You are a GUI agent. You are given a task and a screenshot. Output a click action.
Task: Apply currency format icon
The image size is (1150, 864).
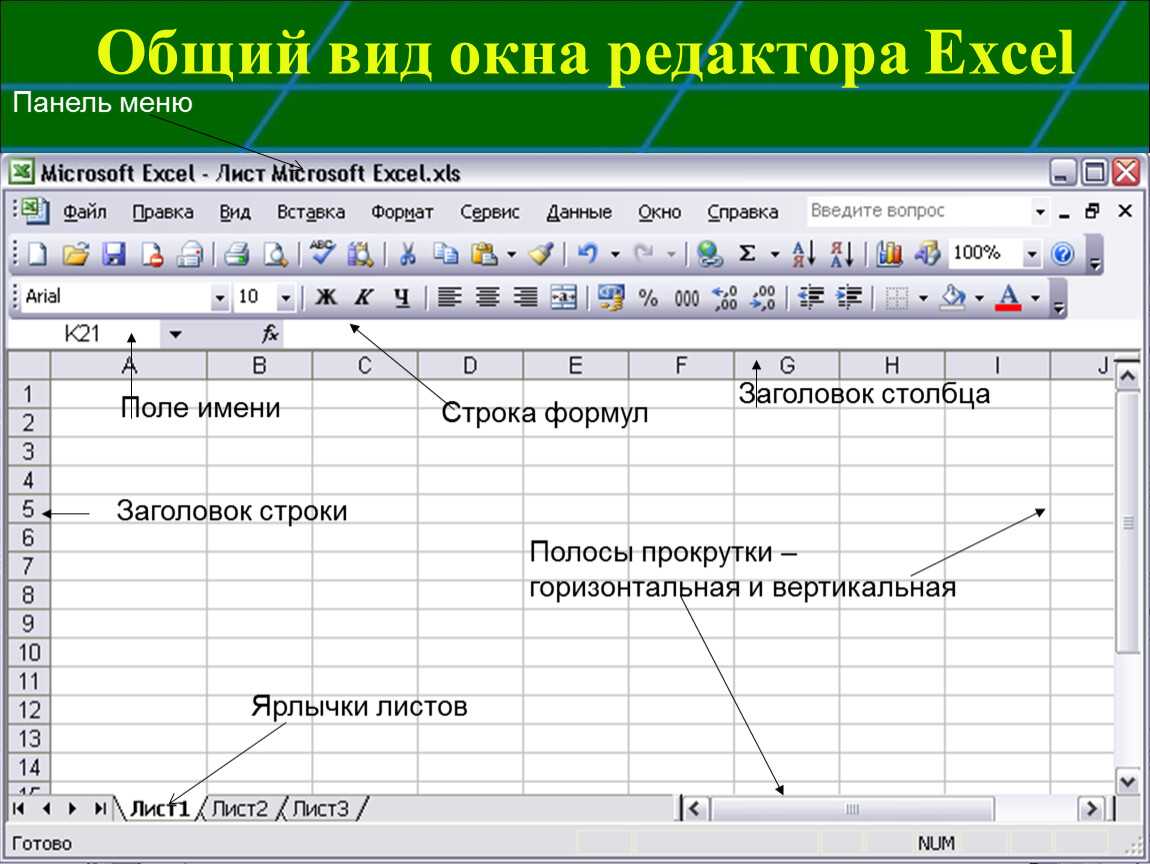point(610,298)
